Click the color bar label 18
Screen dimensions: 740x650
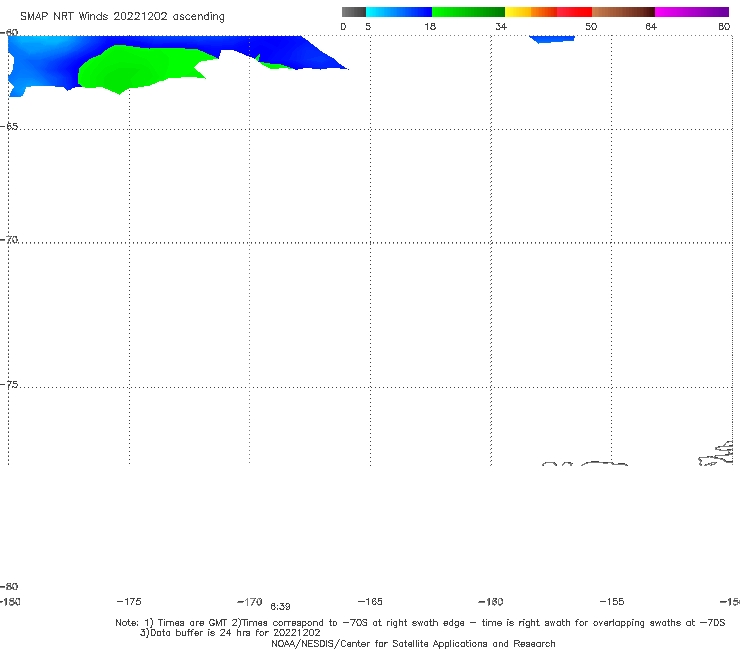430,26
